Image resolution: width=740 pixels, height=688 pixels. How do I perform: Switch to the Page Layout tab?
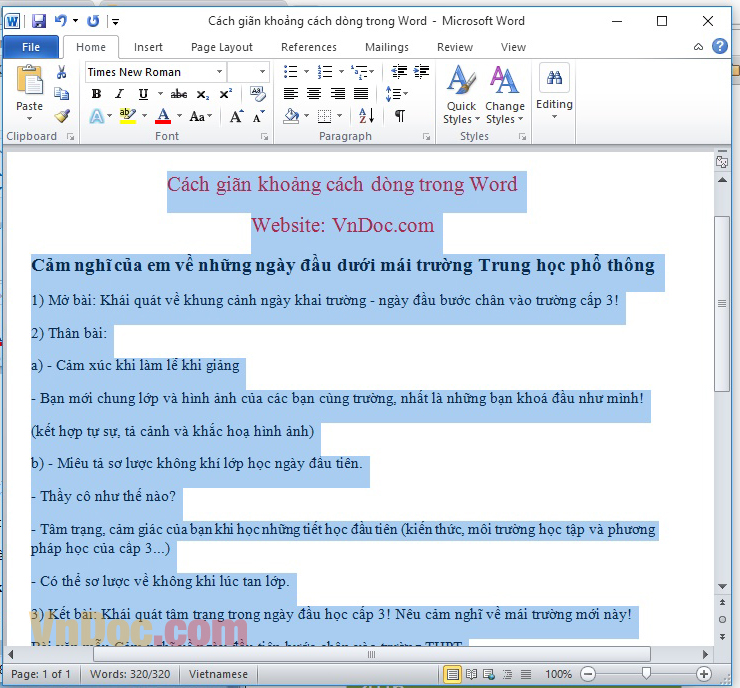point(222,47)
